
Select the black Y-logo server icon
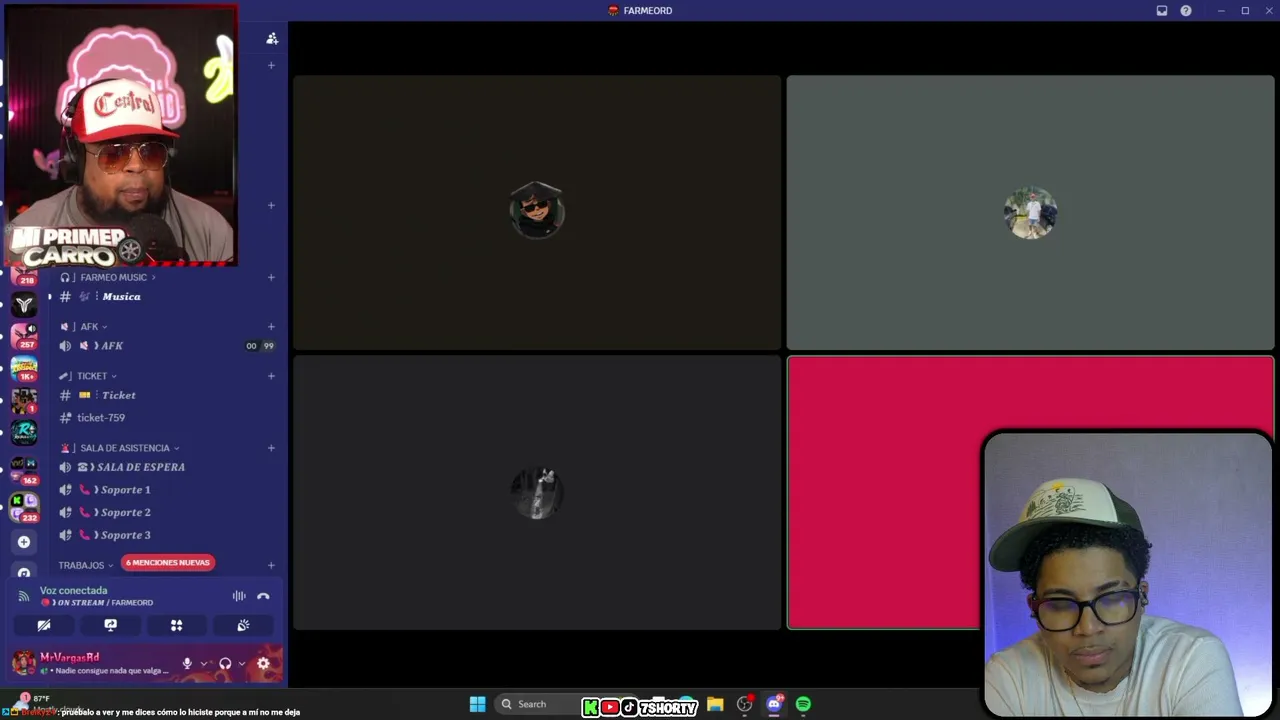(24, 304)
